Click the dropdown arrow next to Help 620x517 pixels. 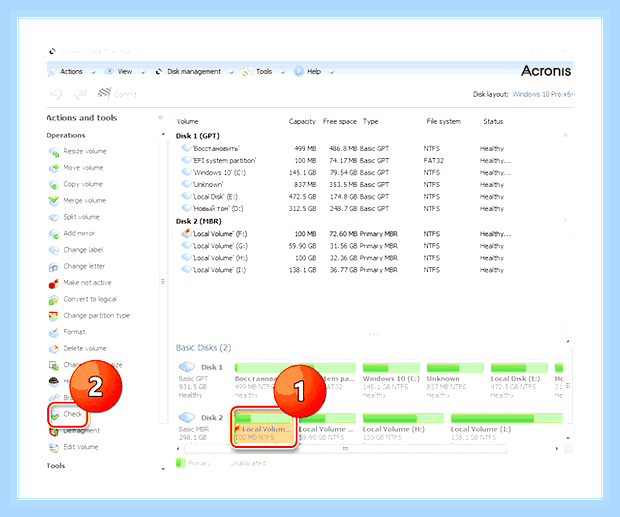(x=331, y=72)
